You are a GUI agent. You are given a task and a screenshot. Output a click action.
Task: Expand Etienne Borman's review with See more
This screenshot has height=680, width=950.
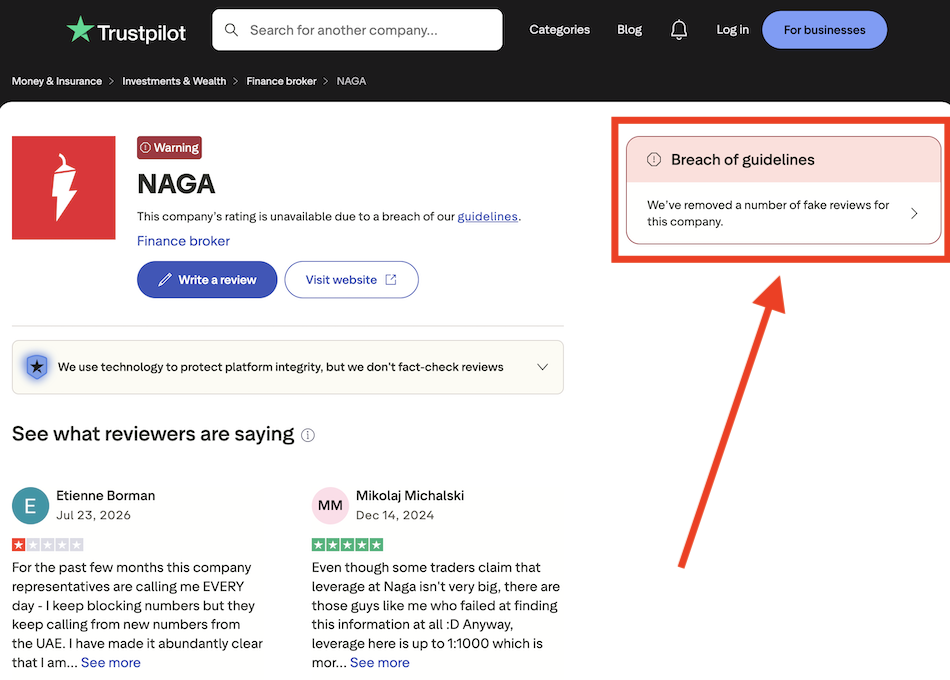coord(111,662)
